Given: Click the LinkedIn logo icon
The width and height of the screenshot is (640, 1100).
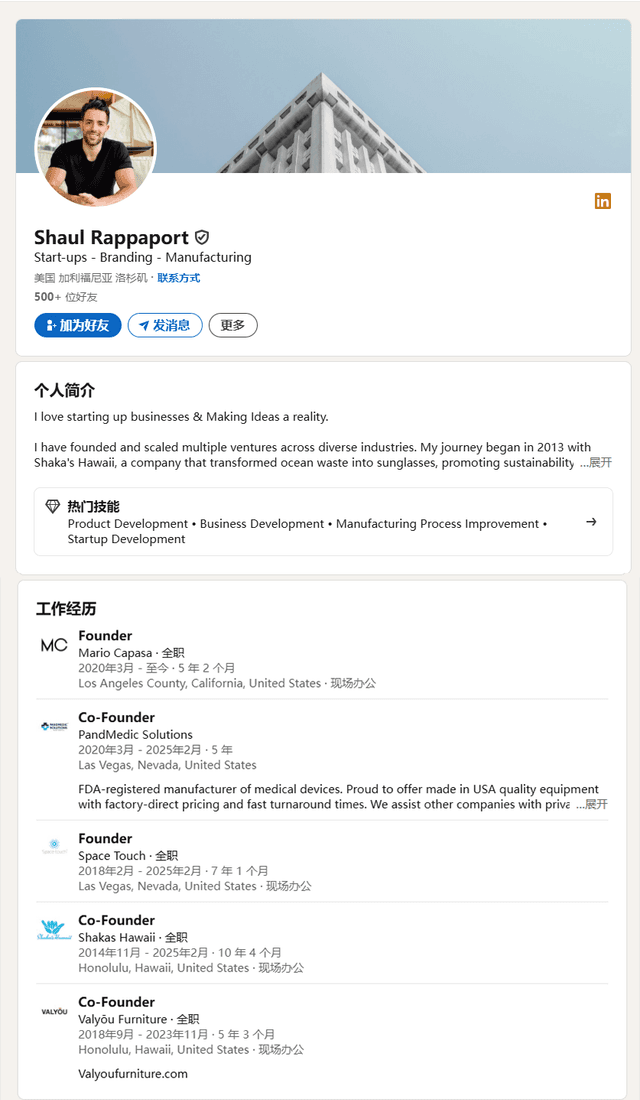Looking at the screenshot, I should [603, 201].
